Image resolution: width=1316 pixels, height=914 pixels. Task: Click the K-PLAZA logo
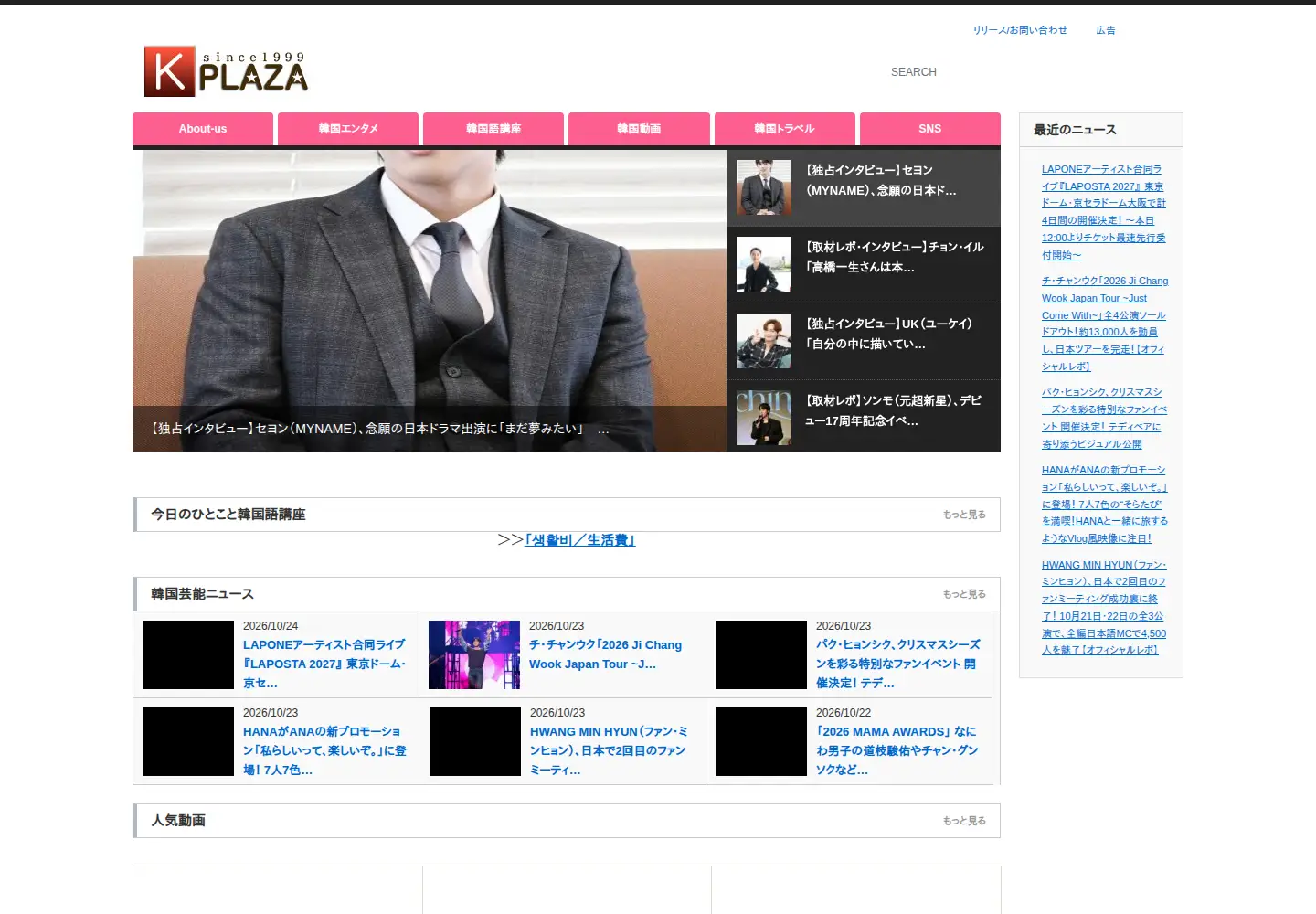[x=226, y=71]
